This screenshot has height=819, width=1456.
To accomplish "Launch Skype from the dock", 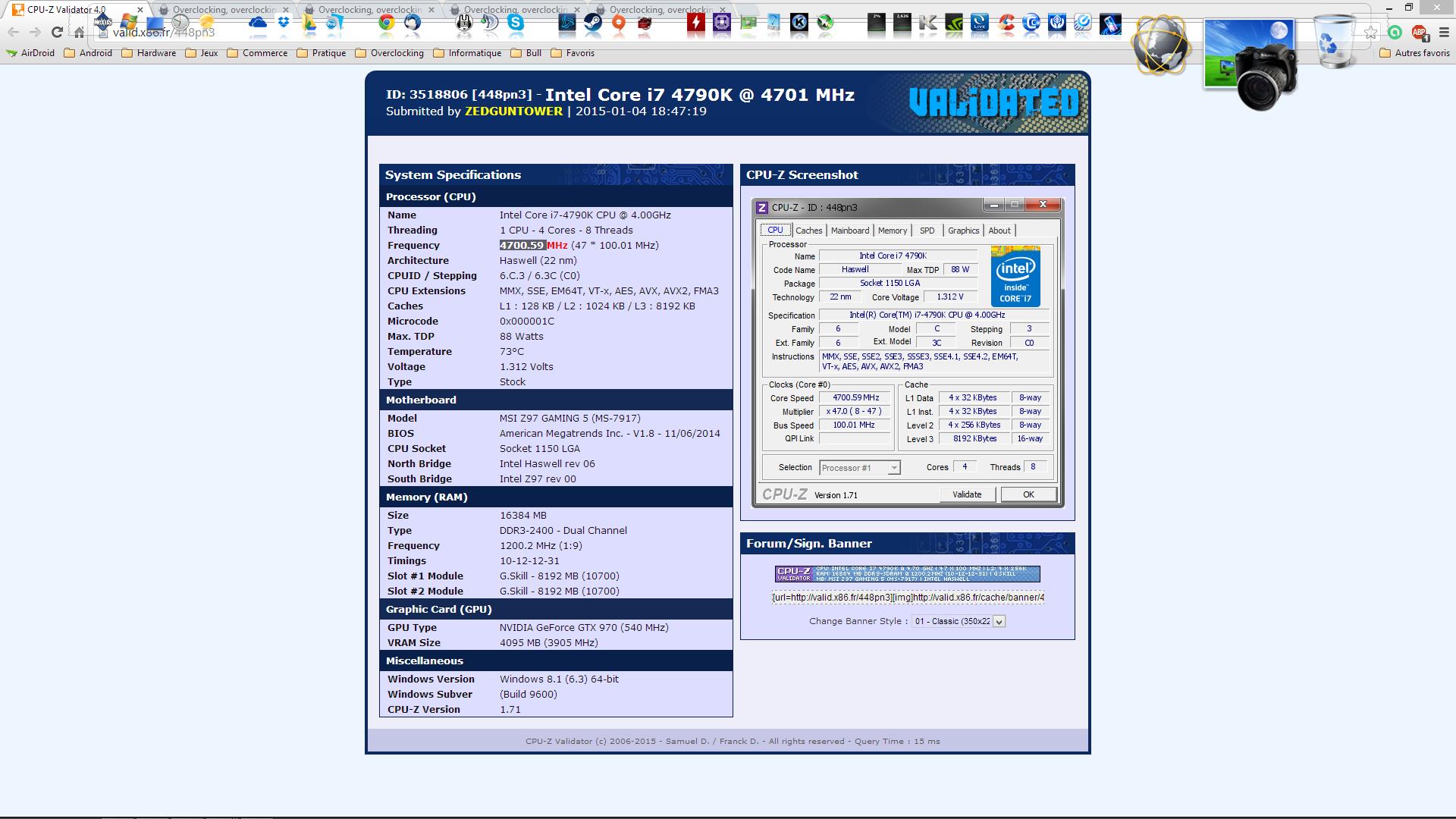I will click(516, 22).
